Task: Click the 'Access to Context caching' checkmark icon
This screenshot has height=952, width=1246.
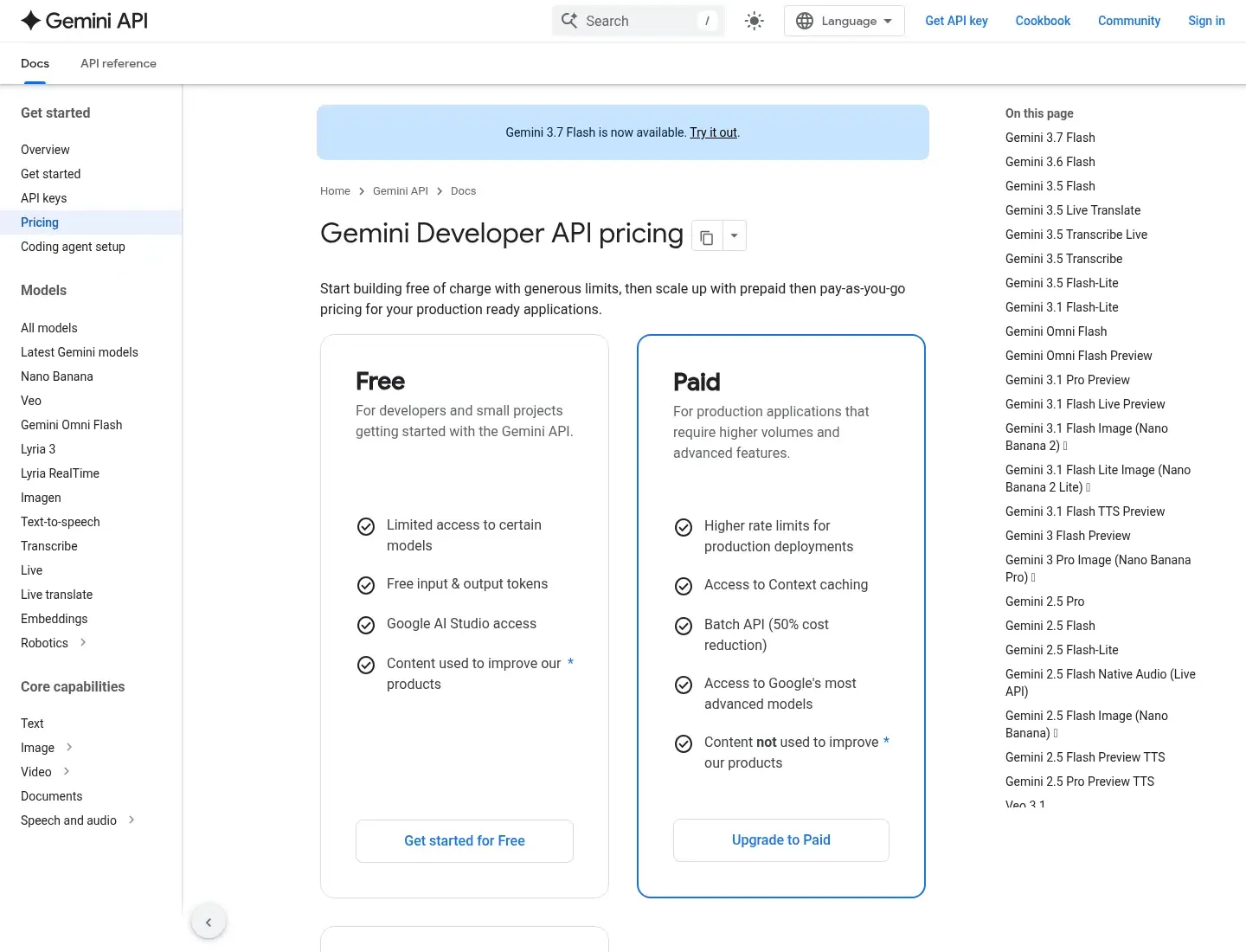Action: coord(684,586)
